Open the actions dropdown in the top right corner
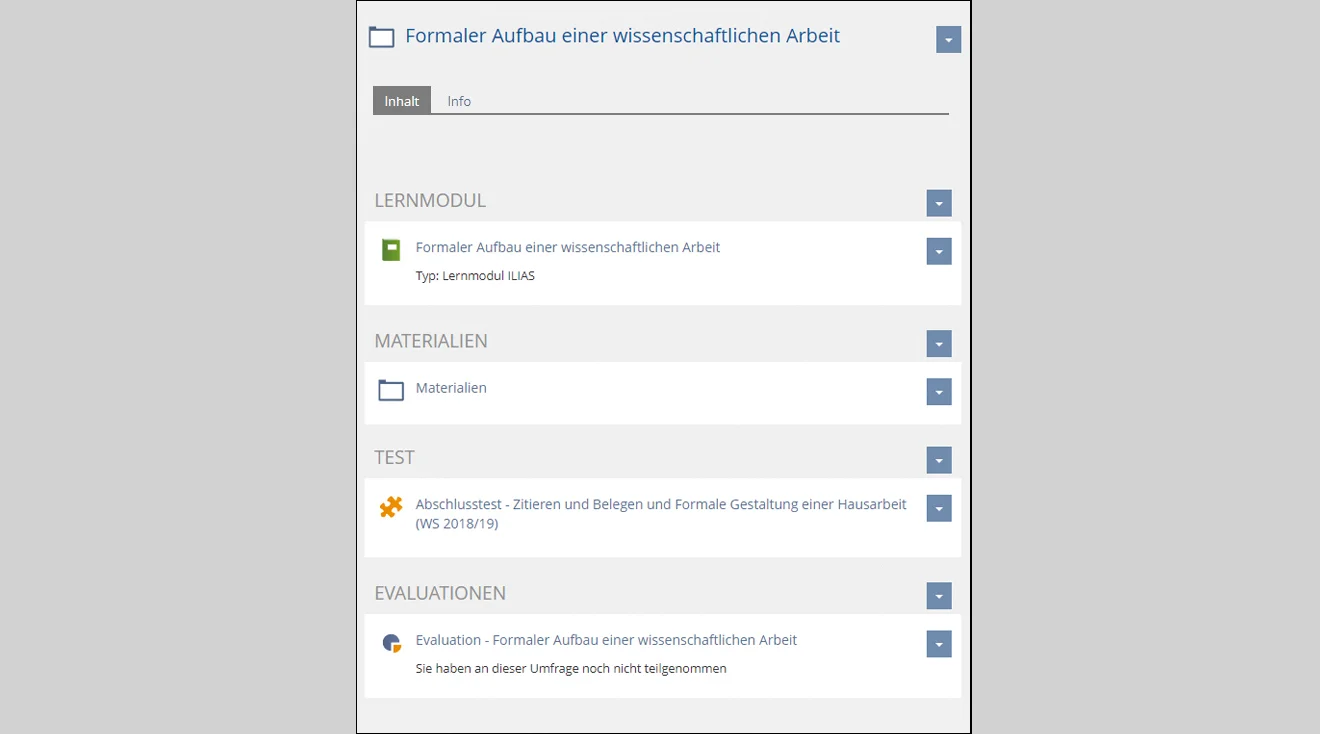Screen dimensions: 1320x734 948,39
